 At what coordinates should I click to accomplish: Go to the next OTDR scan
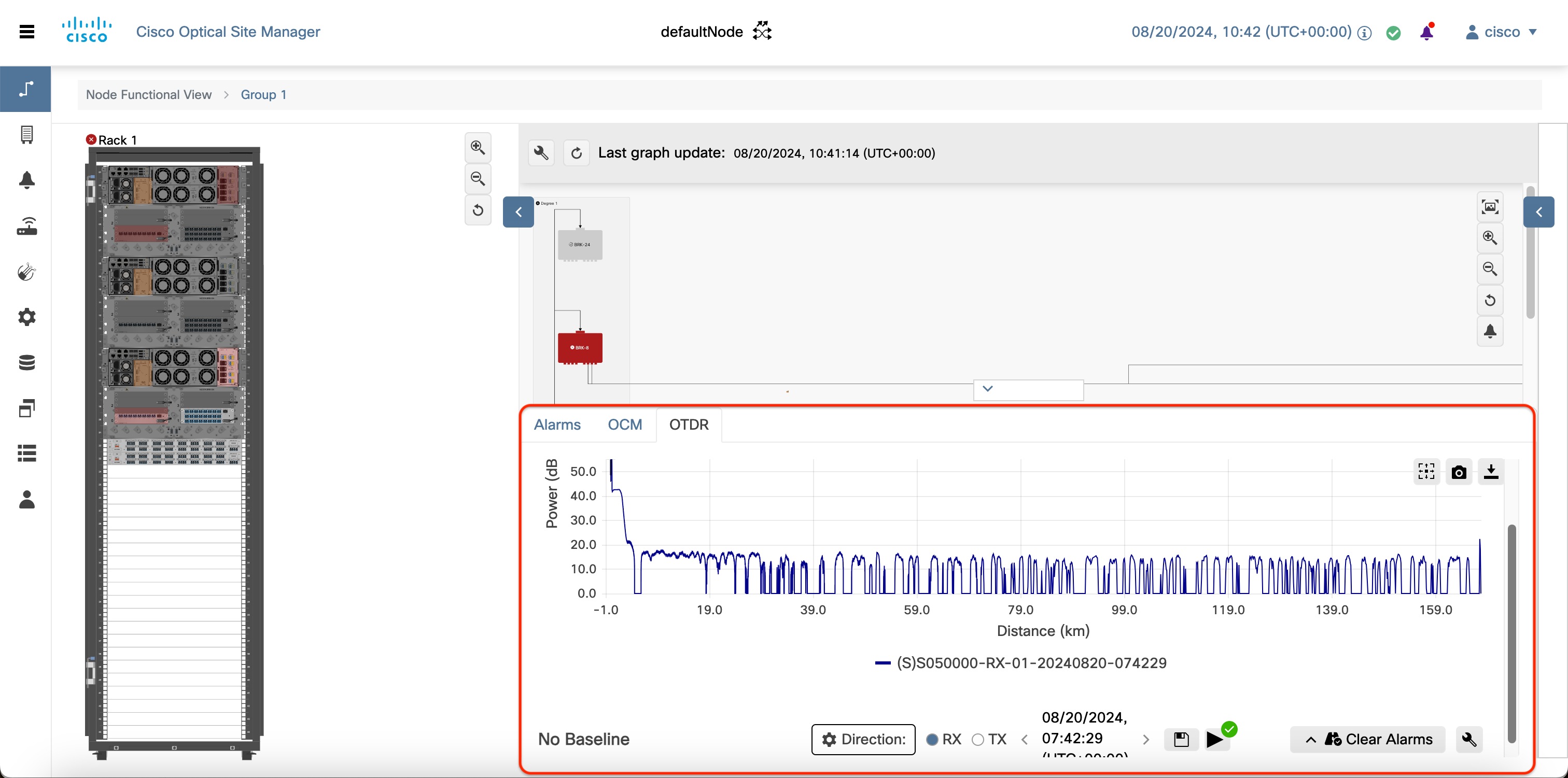1146,740
